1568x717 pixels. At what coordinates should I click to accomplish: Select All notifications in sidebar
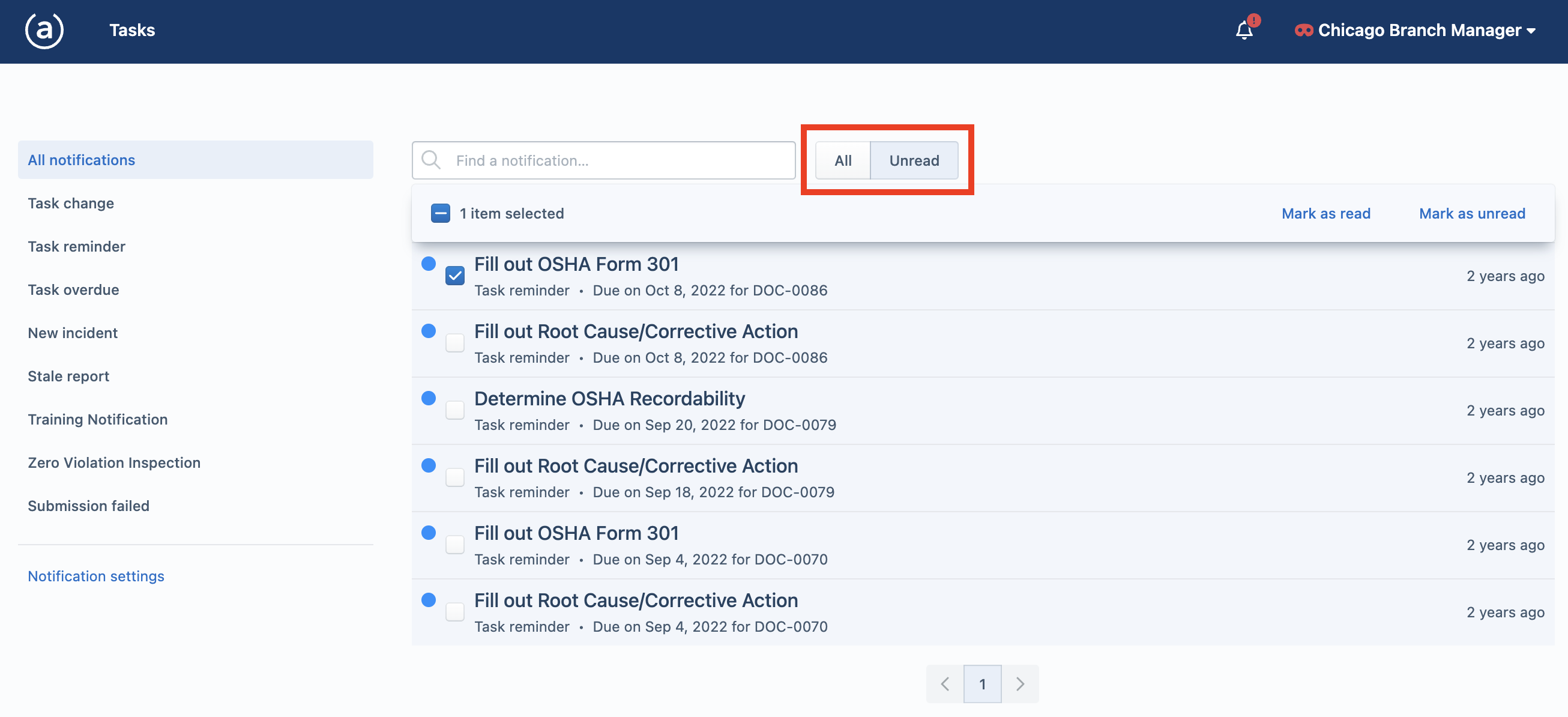(x=195, y=160)
